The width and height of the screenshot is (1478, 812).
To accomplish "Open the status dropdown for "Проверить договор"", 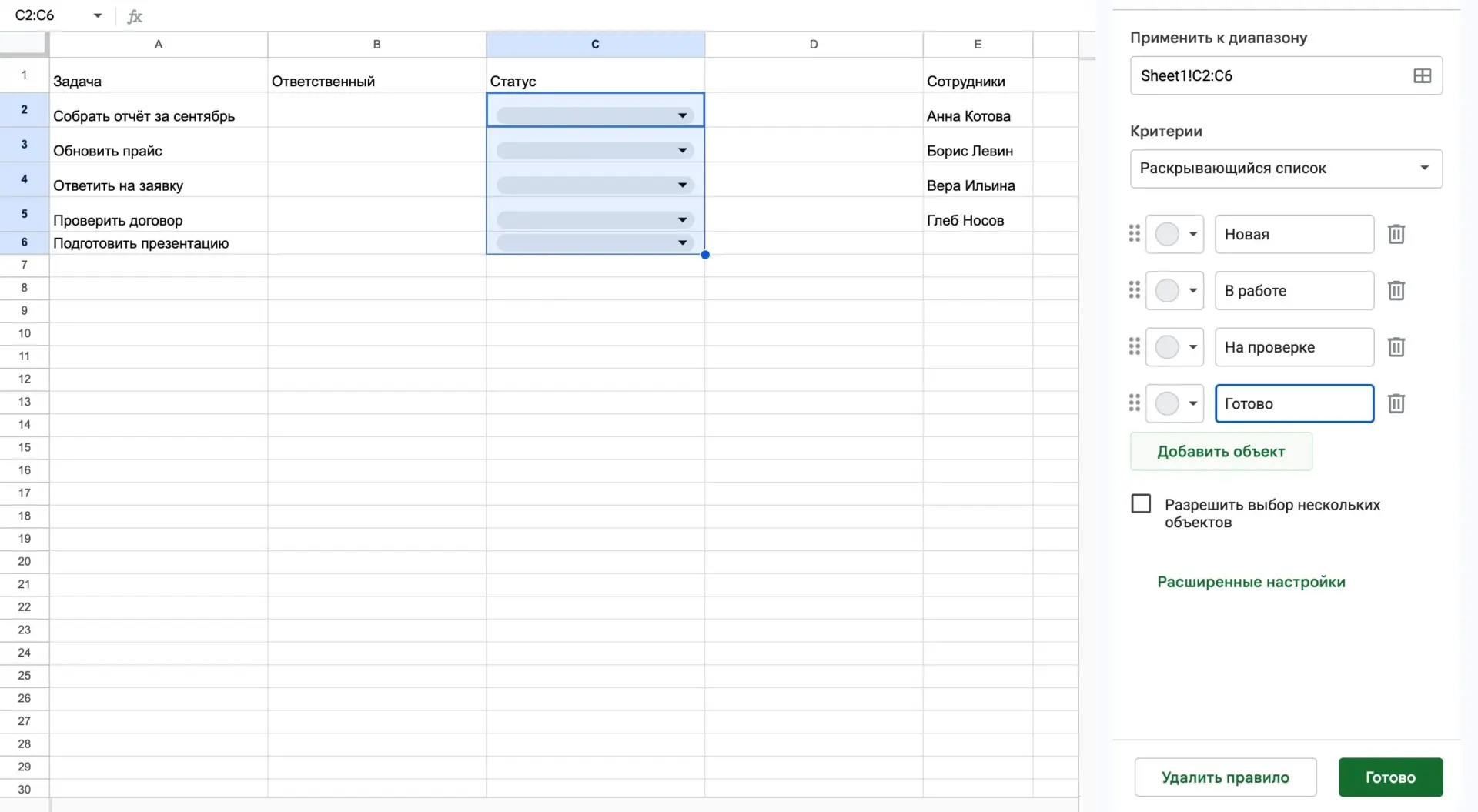I will pyautogui.click(x=682, y=219).
